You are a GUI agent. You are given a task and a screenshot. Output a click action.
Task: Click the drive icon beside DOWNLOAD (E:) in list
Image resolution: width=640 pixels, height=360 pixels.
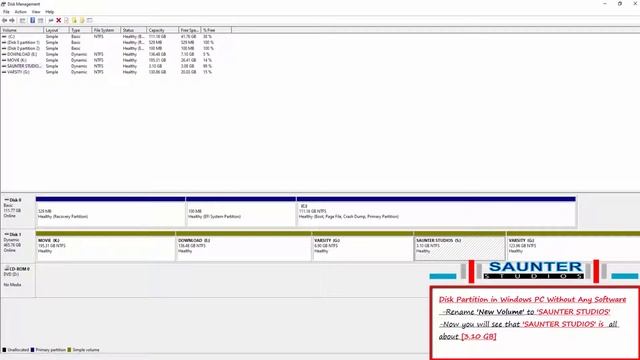click(x=4, y=54)
